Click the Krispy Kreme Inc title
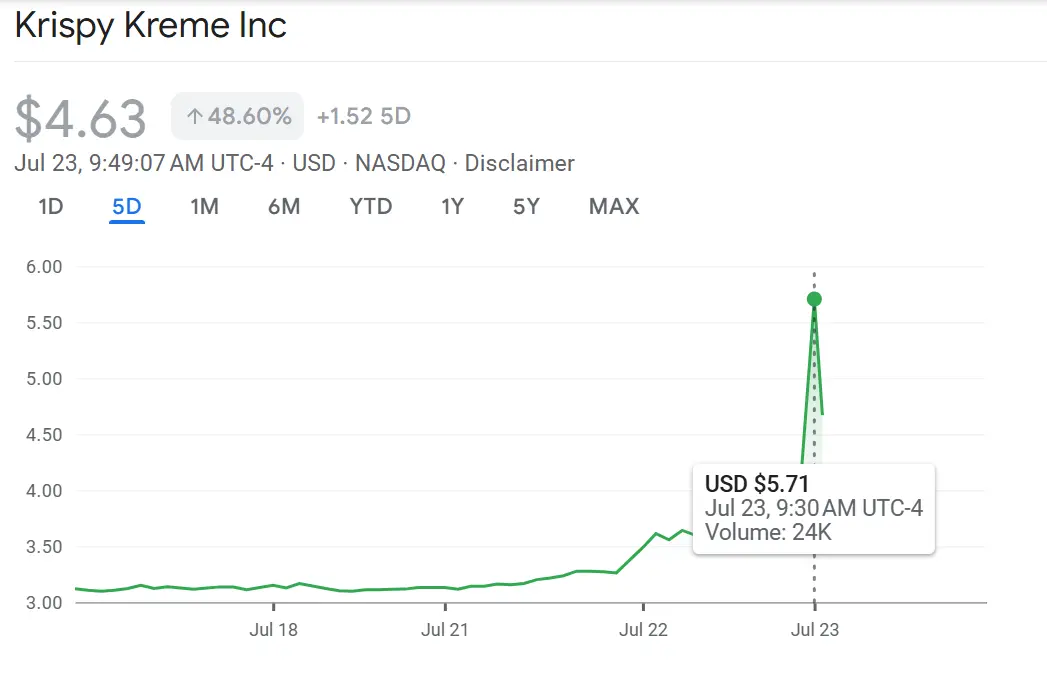This screenshot has width=1047, height=675. 151,25
